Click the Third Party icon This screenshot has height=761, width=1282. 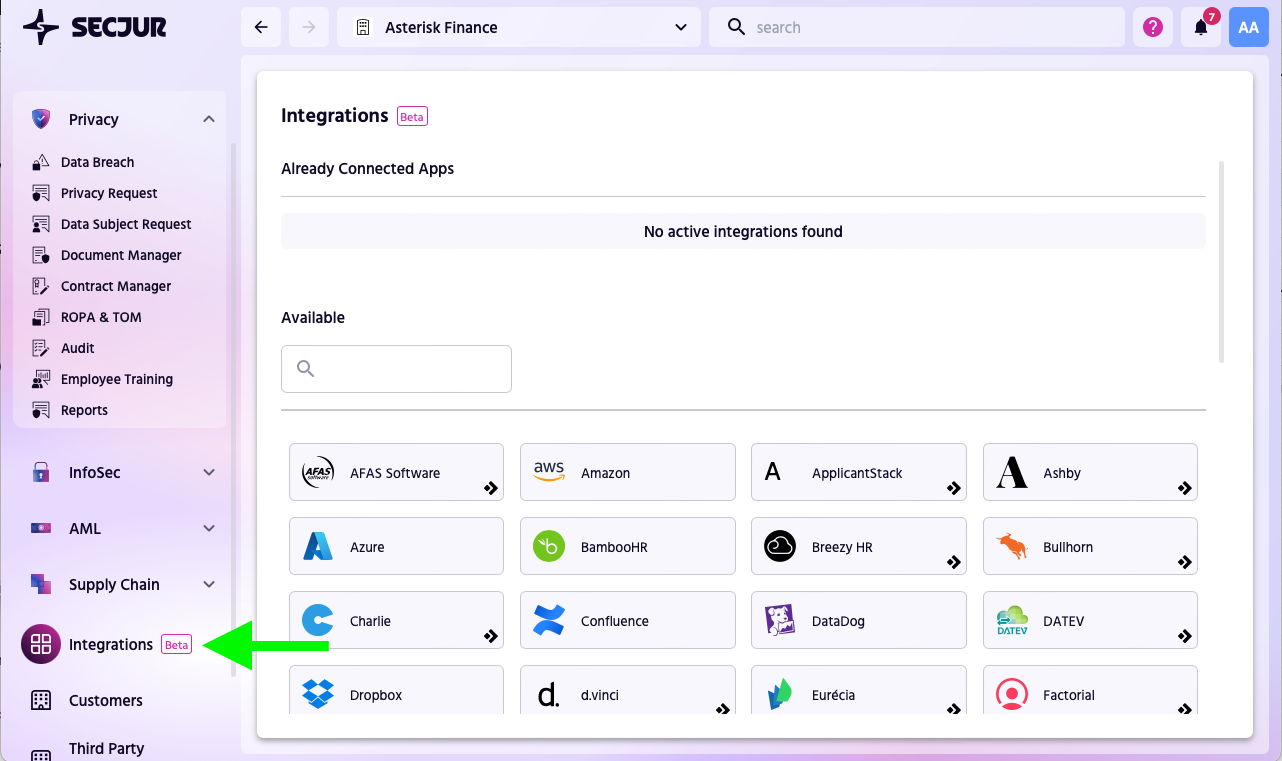pyautogui.click(x=41, y=756)
